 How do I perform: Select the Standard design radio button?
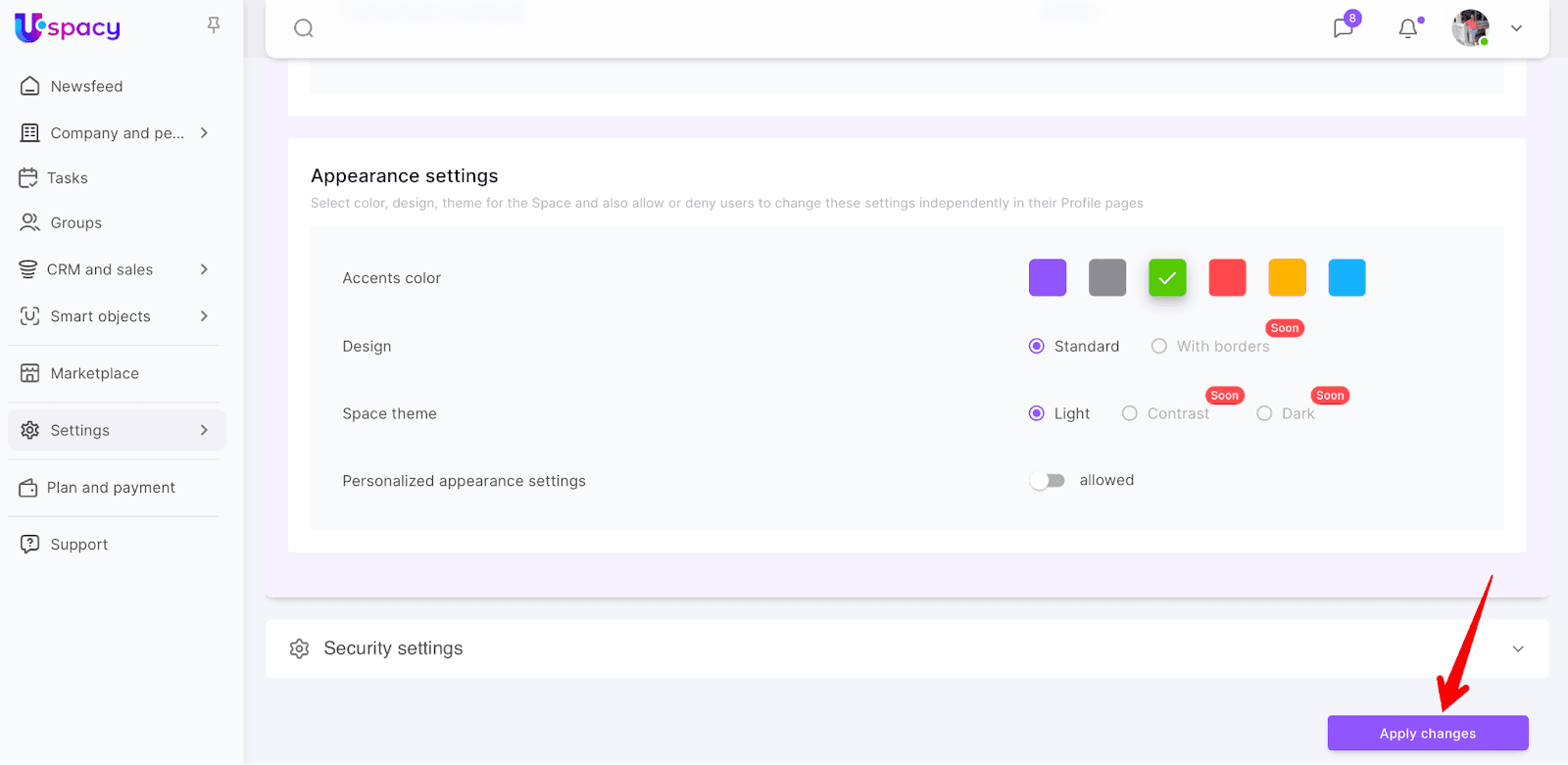(1037, 347)
